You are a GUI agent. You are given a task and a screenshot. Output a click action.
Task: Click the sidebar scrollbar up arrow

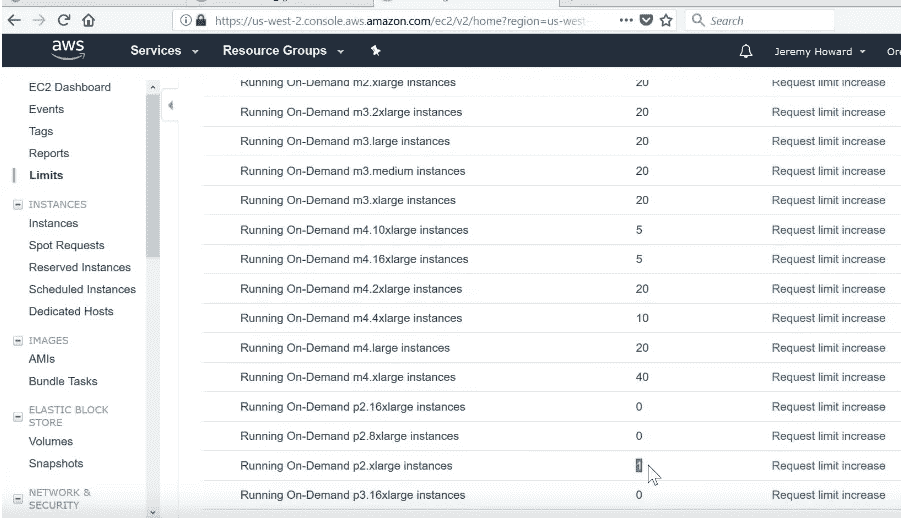tap(152, 87)
